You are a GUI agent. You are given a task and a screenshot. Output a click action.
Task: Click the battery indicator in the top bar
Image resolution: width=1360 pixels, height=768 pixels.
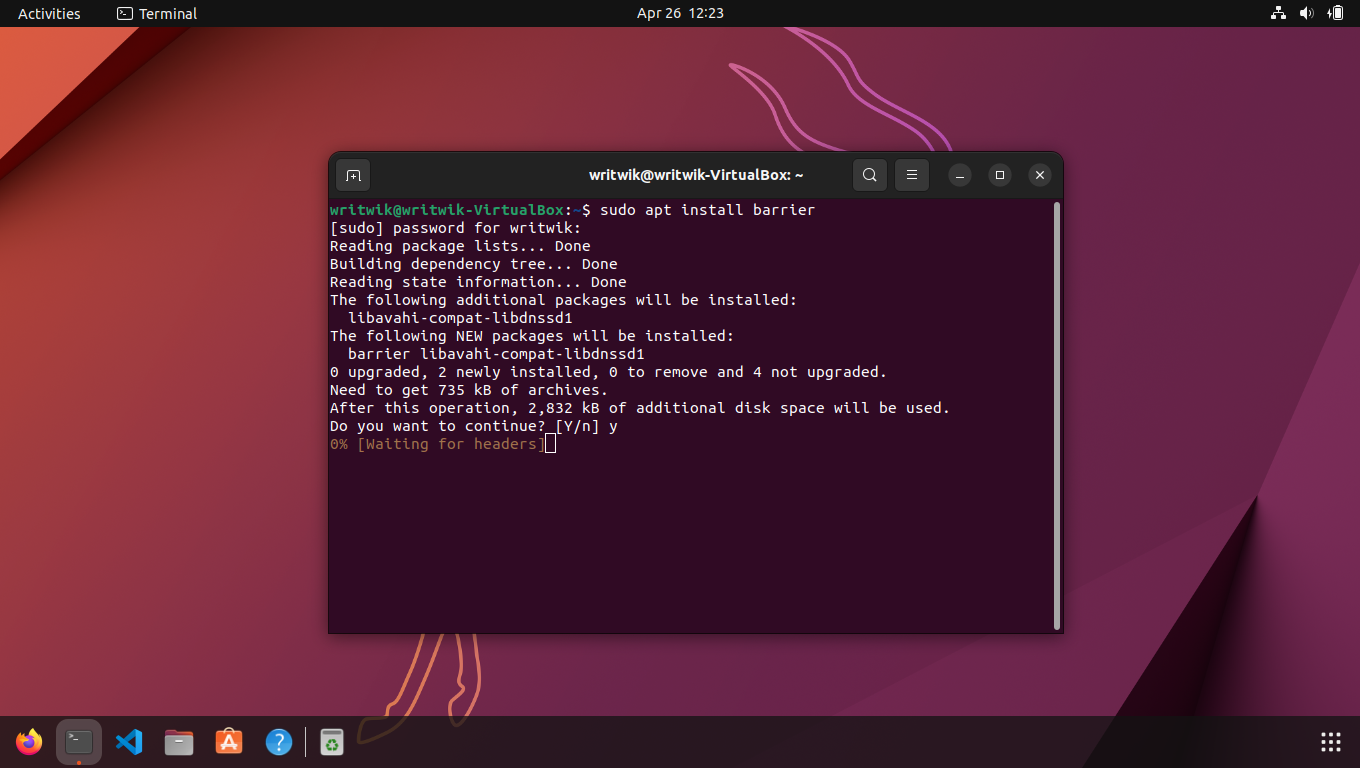[1337, 13]
